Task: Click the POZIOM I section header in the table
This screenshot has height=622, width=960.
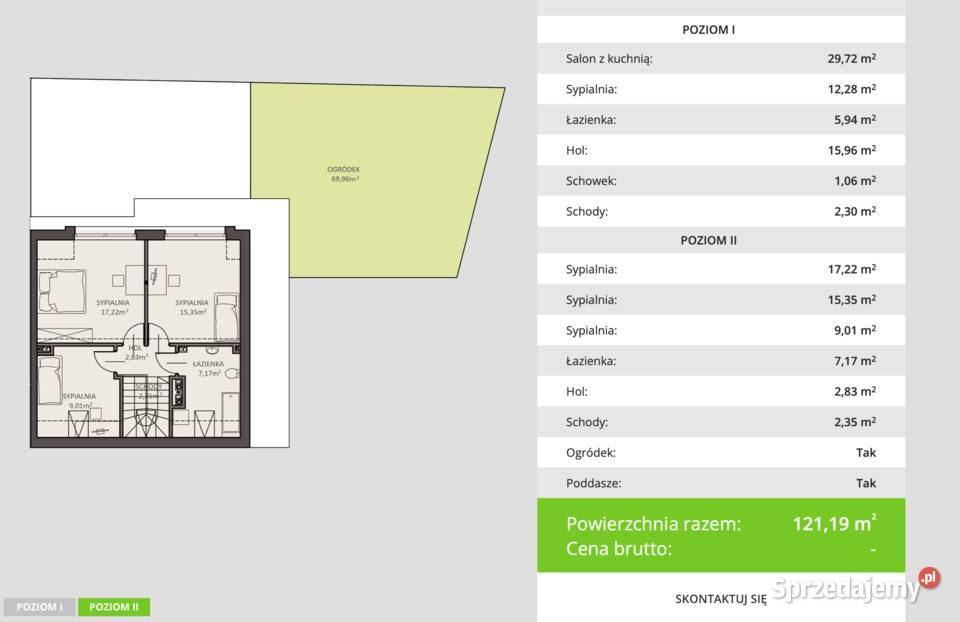Action: (x=721, y=30)
